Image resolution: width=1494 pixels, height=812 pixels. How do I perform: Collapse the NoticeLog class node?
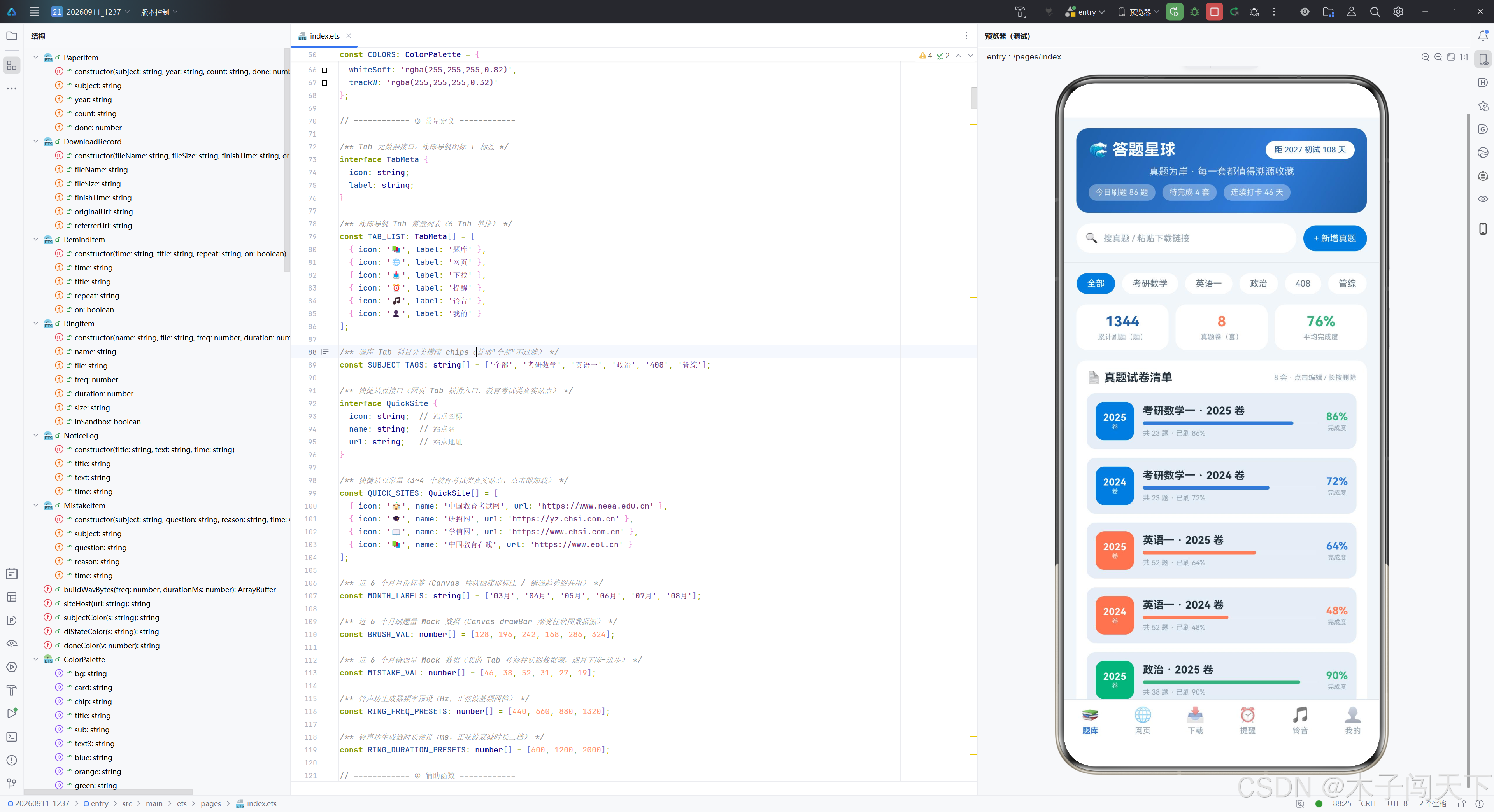pos(35,435)
